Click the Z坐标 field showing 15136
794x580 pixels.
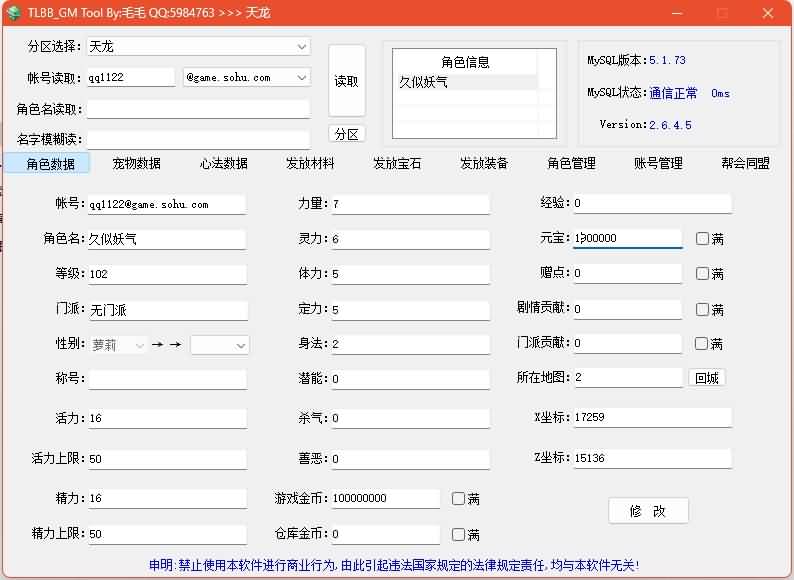(x=653, y=458)
